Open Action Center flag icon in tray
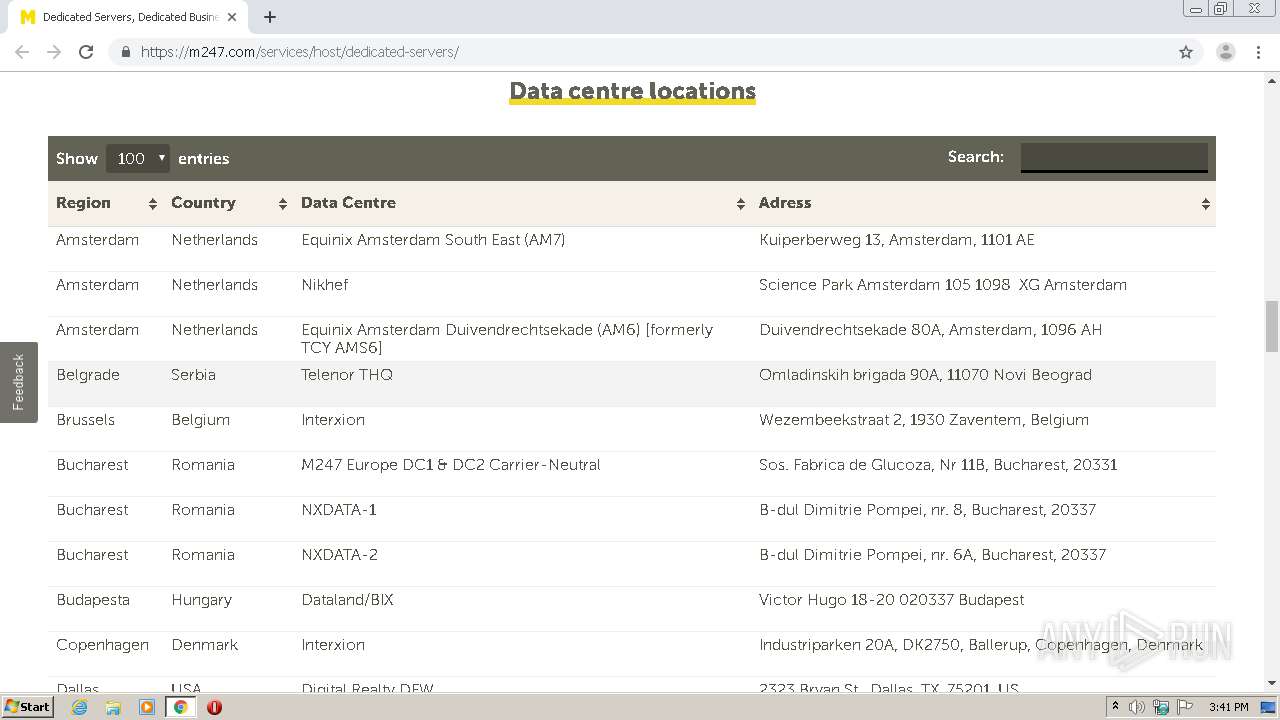This screenshot has height=720, width=1280. [1184, 707]
